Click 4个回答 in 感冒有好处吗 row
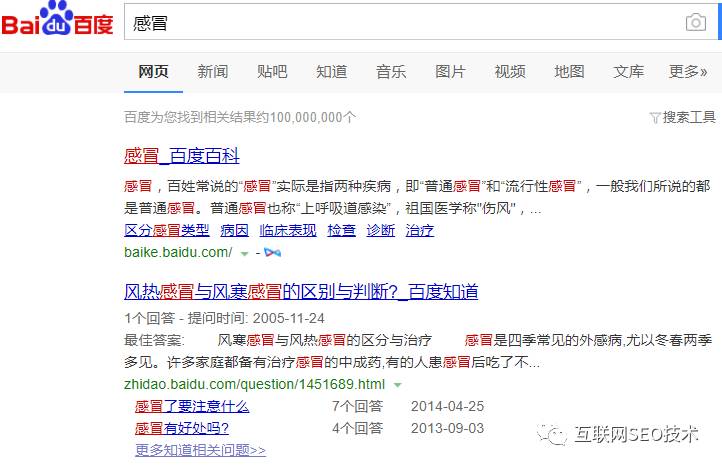Viewport: 722px width, 467px height. 358,428
